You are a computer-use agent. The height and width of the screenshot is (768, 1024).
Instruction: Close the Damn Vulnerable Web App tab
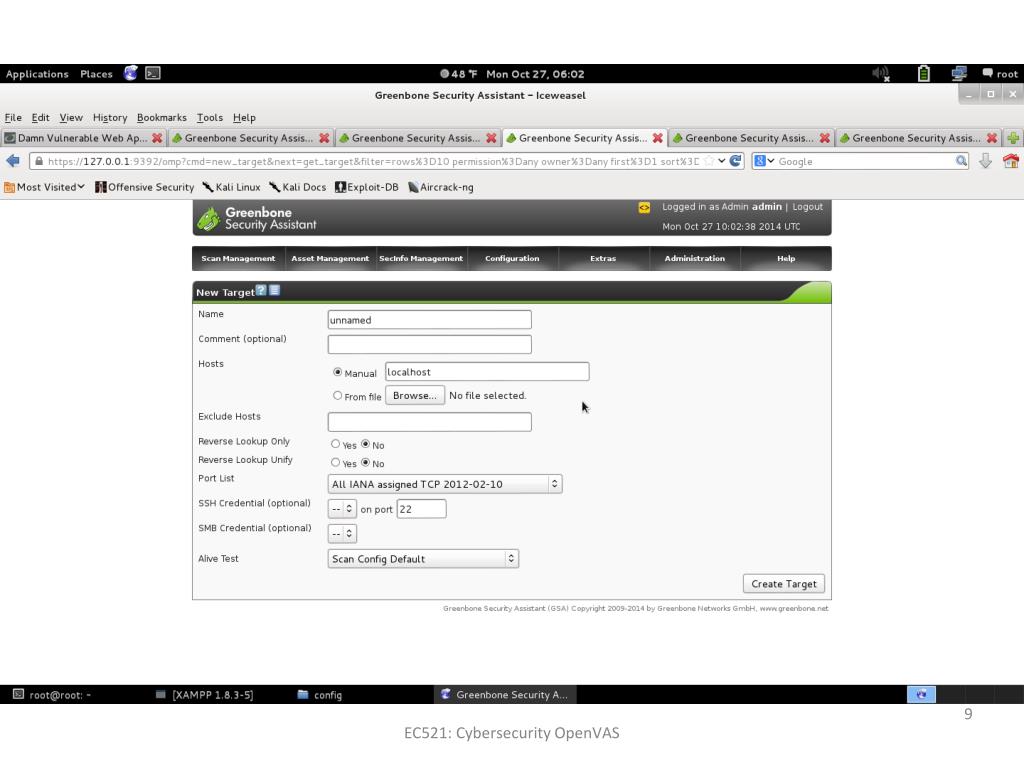pos(157,138)
